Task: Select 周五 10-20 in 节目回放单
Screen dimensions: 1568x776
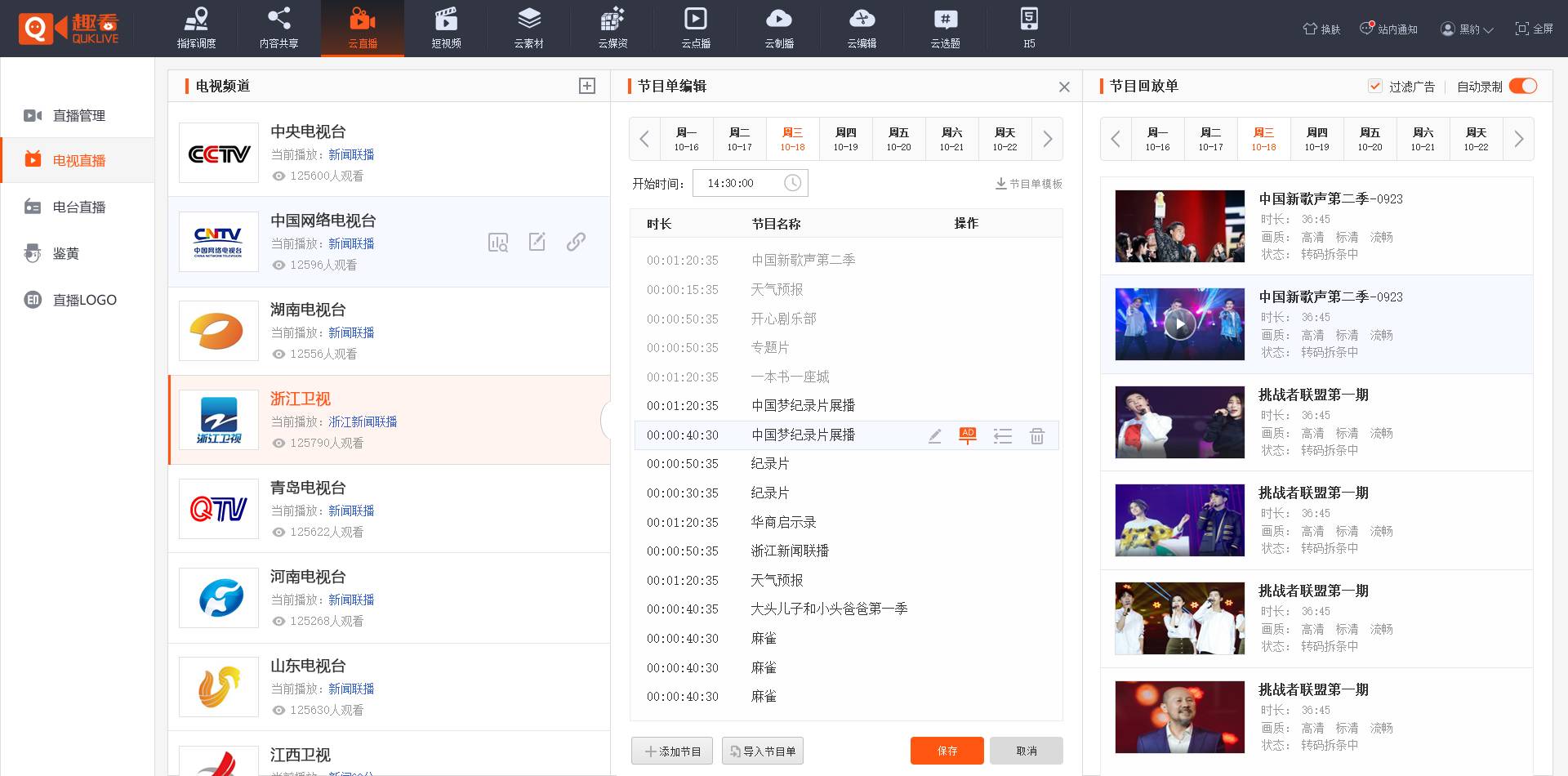Action: tap(1370, 139)
